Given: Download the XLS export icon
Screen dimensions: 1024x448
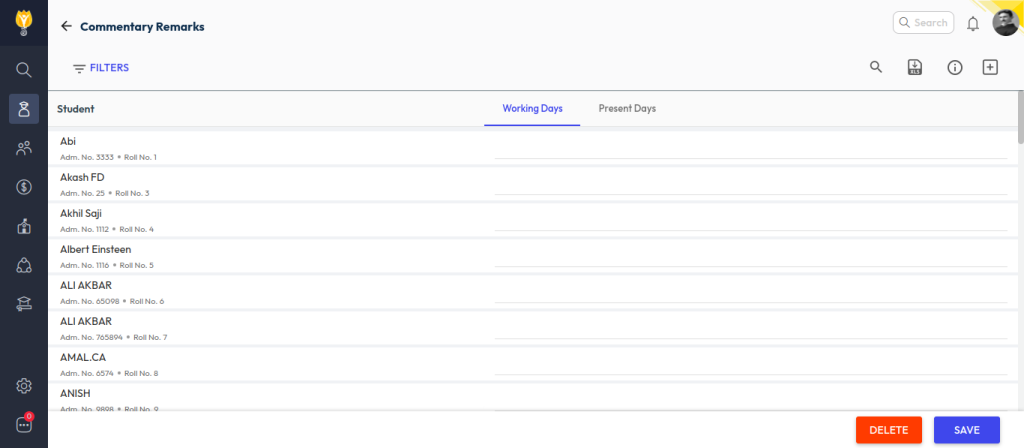Looking at the screenshot, I should click(915, 67).
